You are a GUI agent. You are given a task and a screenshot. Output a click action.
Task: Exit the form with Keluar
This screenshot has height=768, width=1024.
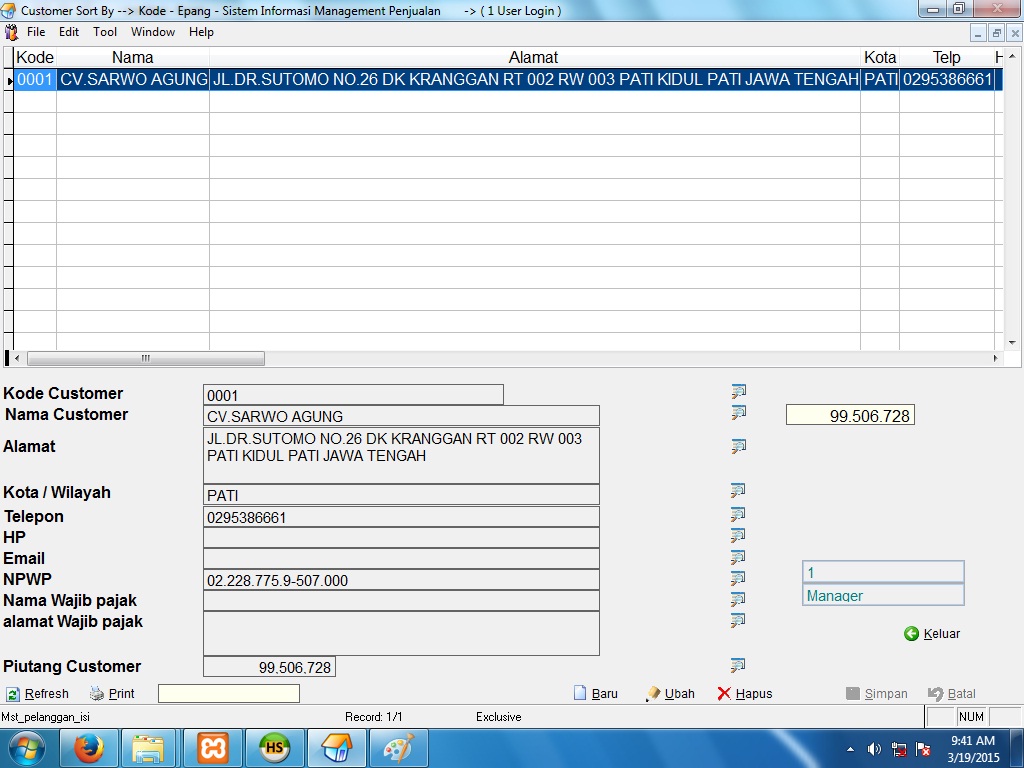932,633
